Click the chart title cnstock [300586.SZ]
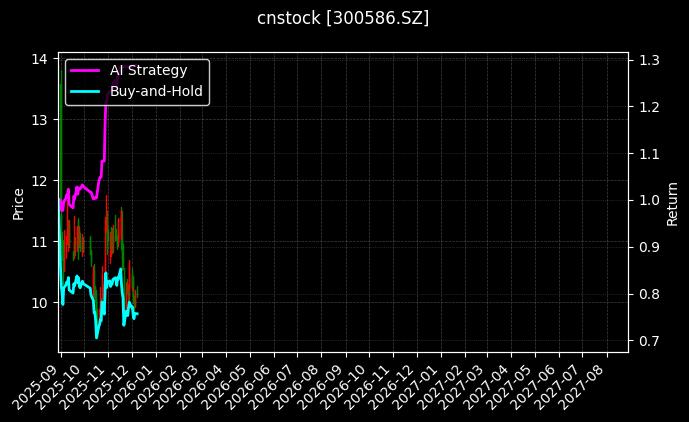The height and width of the screenshot is (422, 689). [343, 18]
